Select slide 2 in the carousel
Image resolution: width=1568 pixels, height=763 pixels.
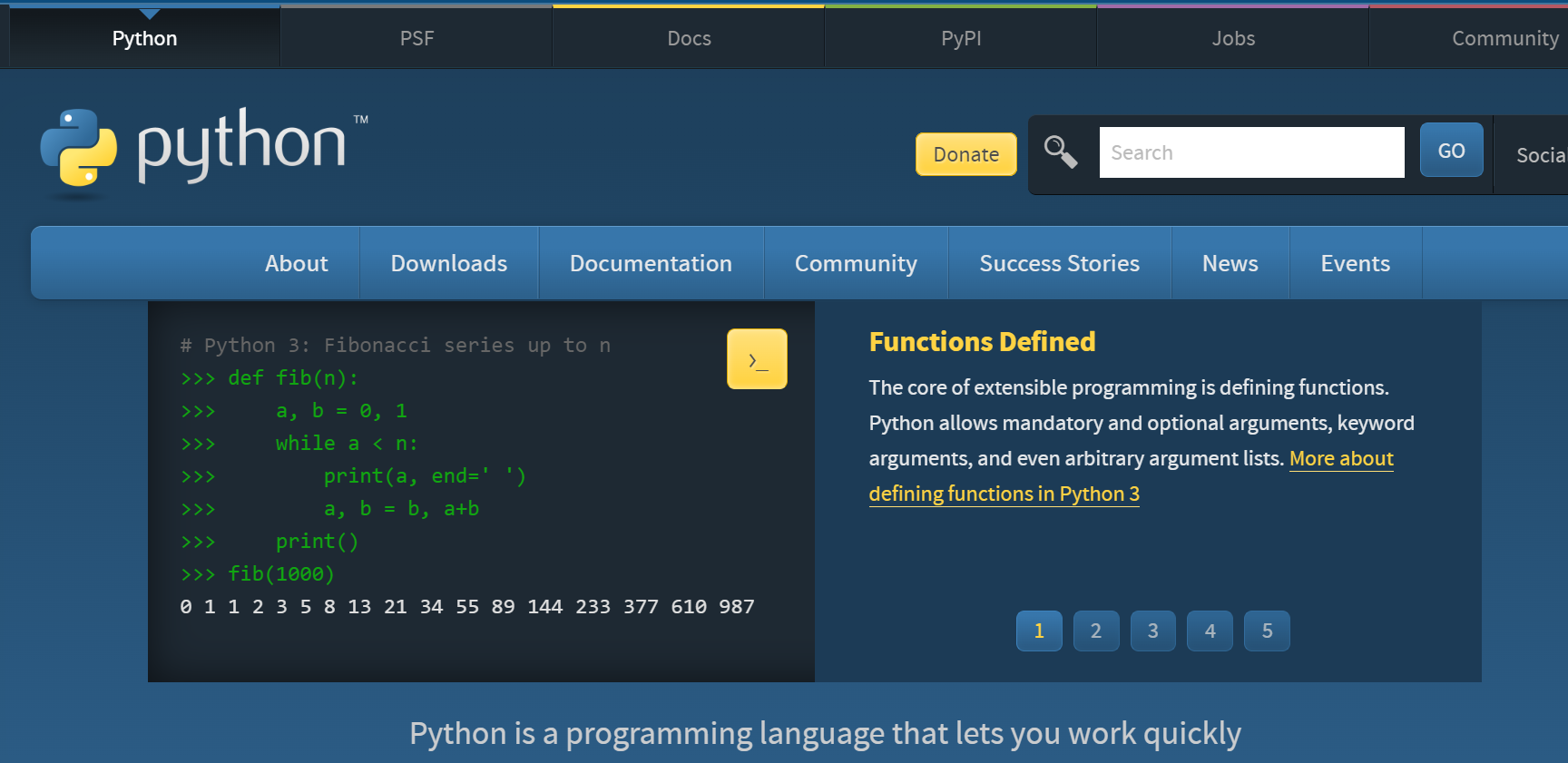coord(1096,631)
